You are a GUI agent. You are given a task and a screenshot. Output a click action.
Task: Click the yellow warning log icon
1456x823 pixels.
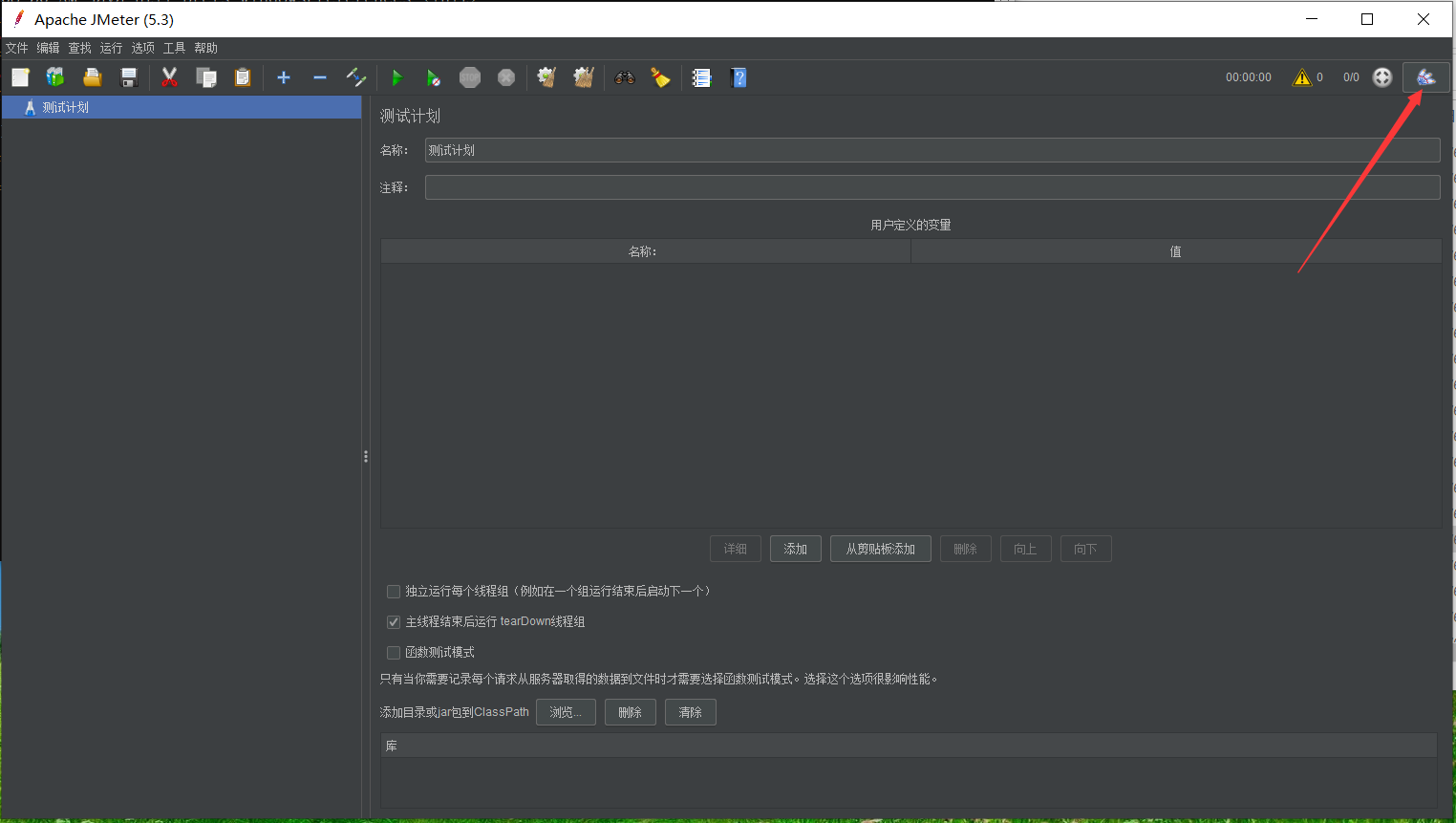tap(1302, 77)
